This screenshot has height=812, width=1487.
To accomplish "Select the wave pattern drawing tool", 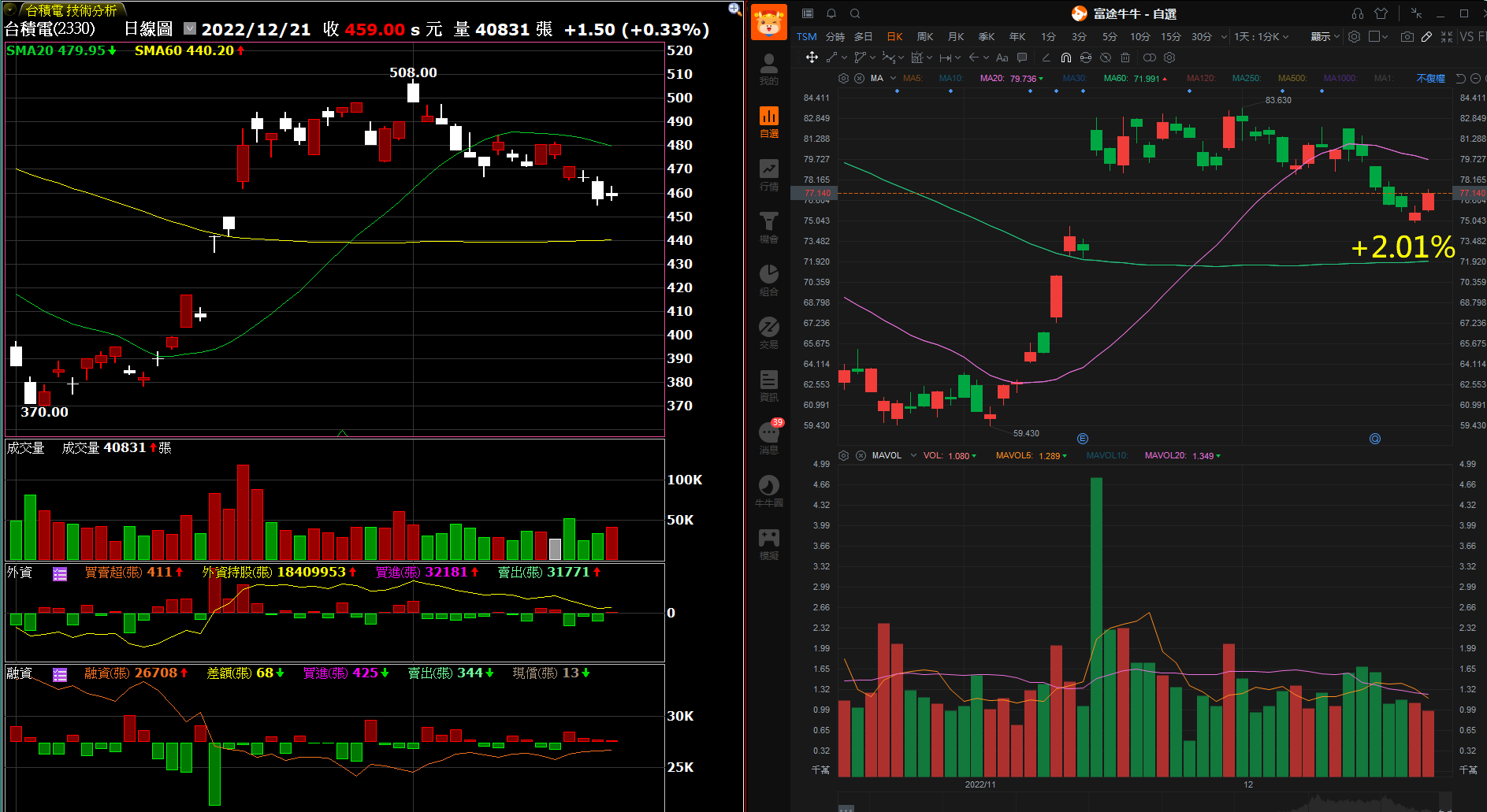I will pyautogui.click(x=888, y=57).
